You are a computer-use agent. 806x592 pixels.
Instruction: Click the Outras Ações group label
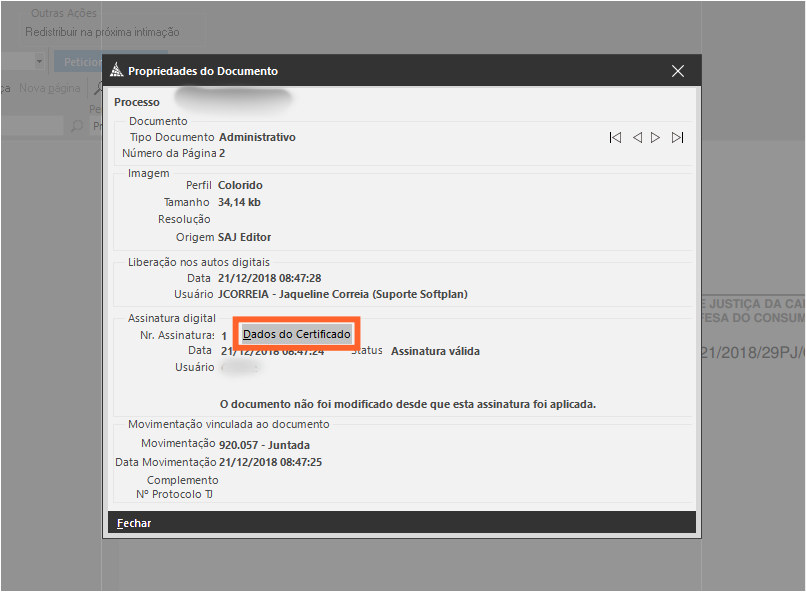(64, 13)
